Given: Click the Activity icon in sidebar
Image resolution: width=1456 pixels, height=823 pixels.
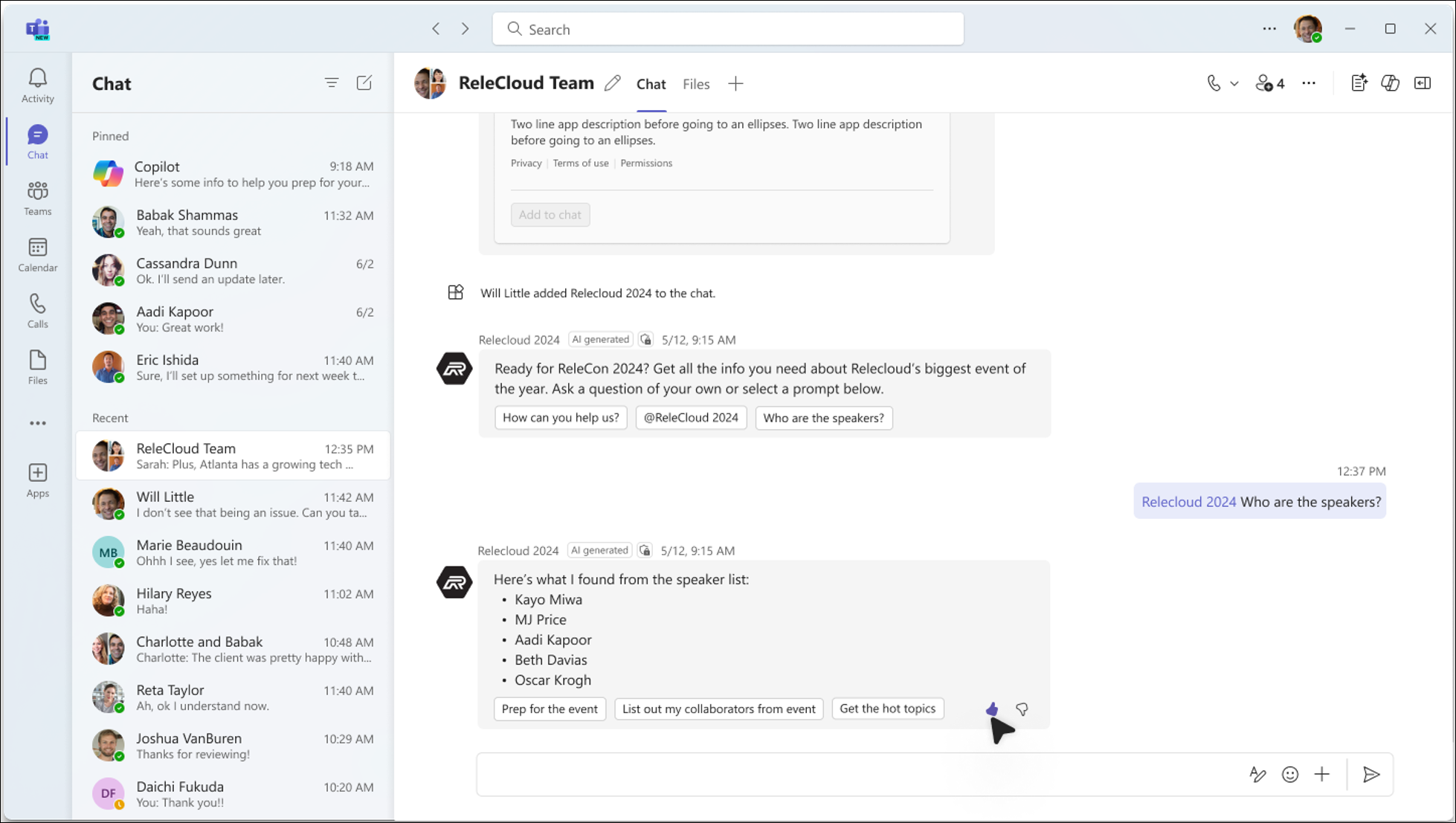Looking at the screenshot, I should [37, 82].
